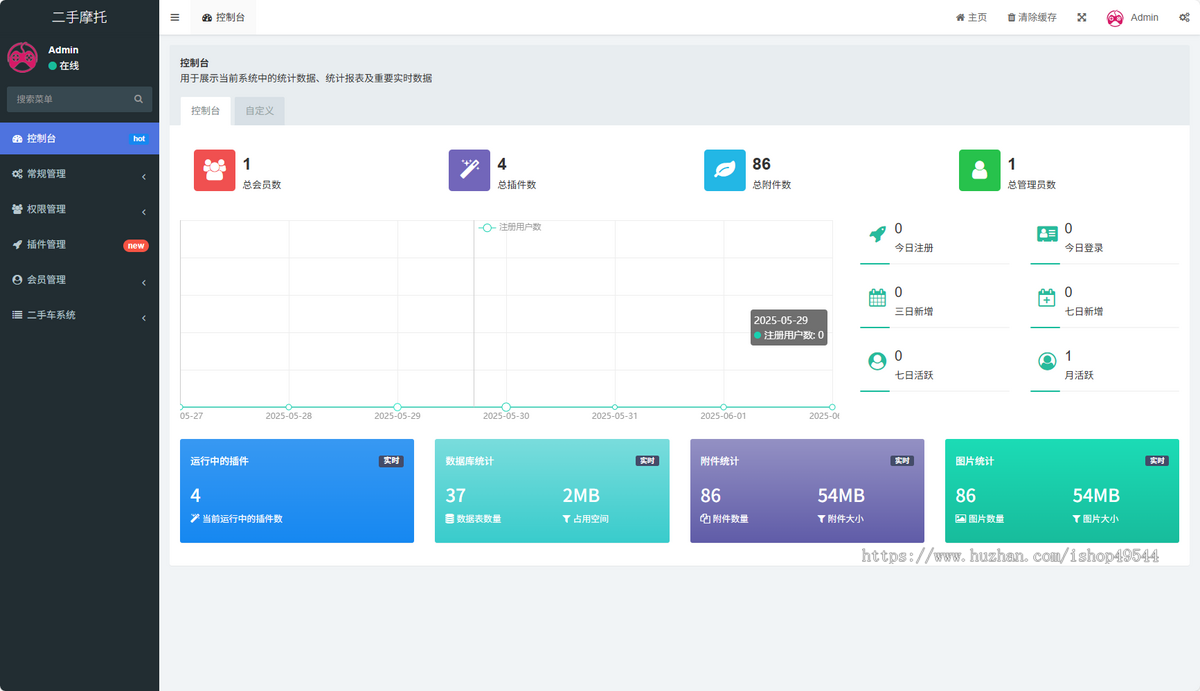Image resolution: width=1200 pixels, height=691 pixels.
Task: Click the red total members users icon
Action: tap(214, 170)
